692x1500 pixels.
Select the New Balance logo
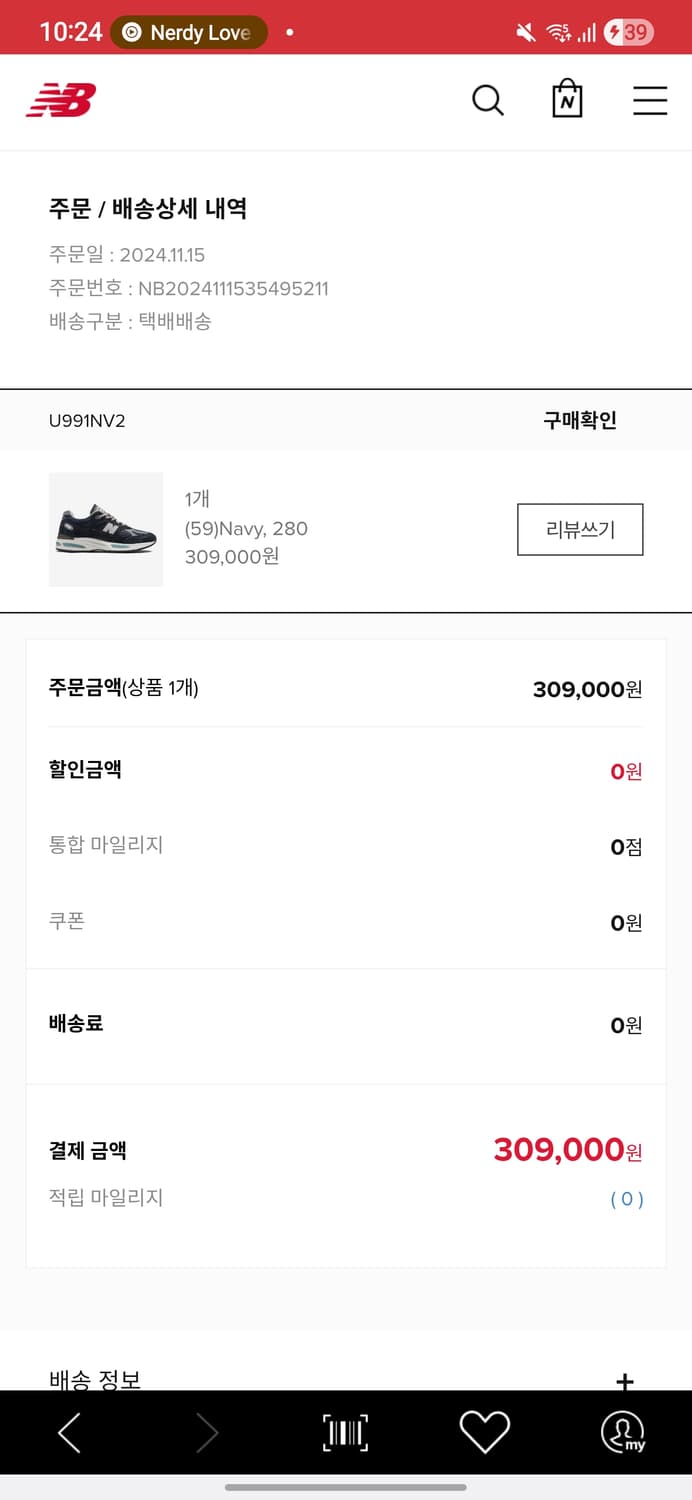(62, 99)
